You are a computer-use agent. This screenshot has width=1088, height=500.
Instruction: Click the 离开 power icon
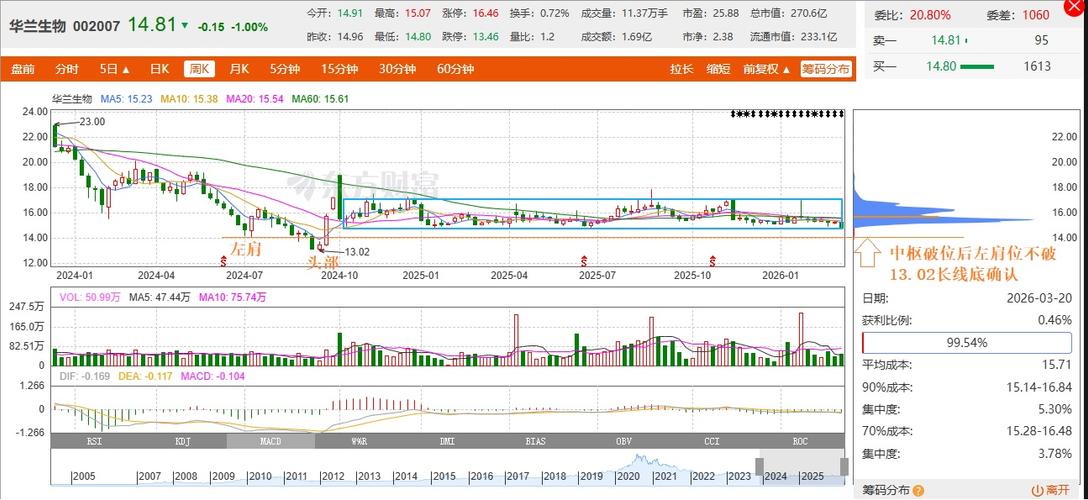[x=1038, y=490]
